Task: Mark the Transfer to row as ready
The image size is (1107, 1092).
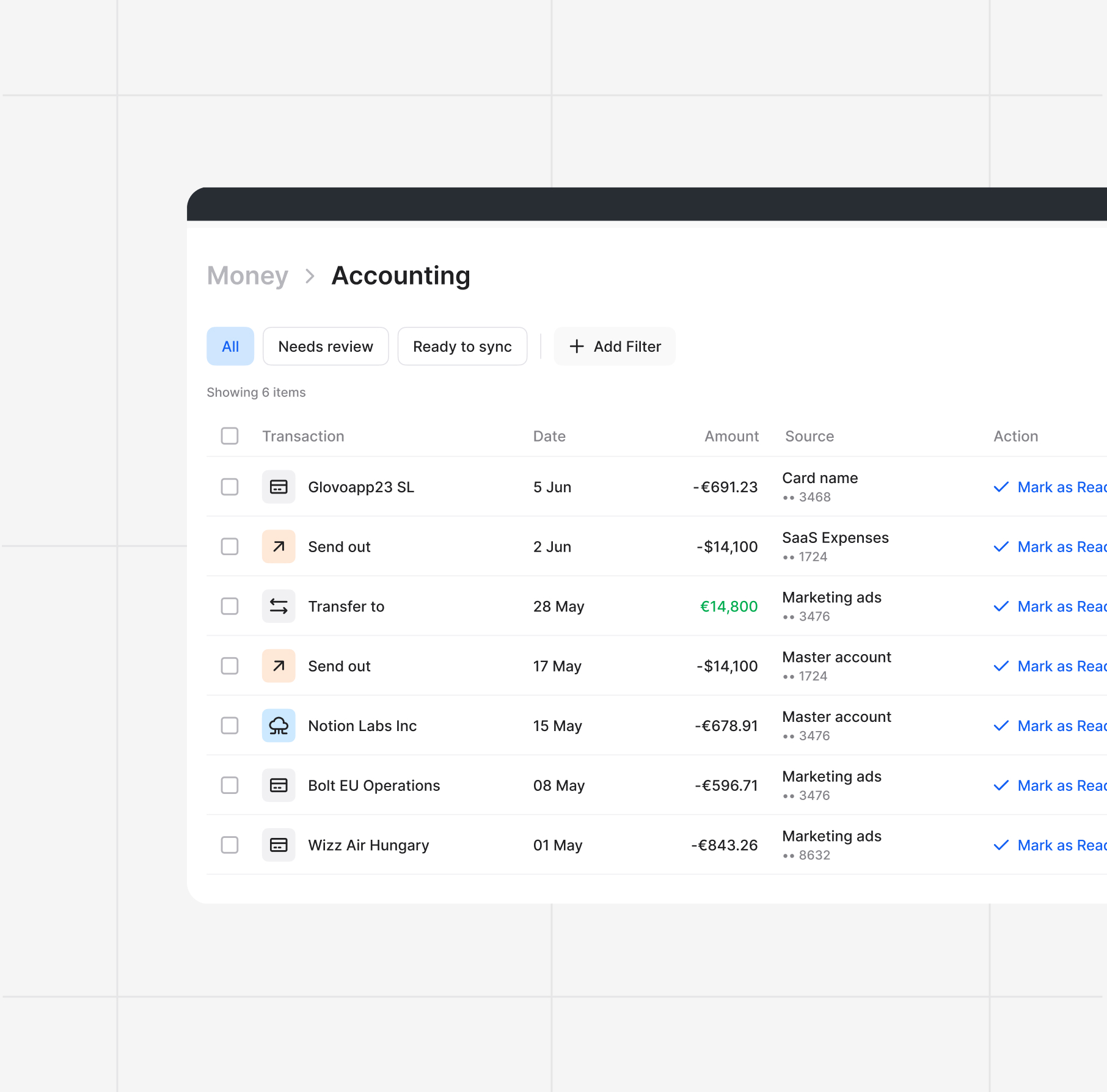Action: pos(1050,606)
